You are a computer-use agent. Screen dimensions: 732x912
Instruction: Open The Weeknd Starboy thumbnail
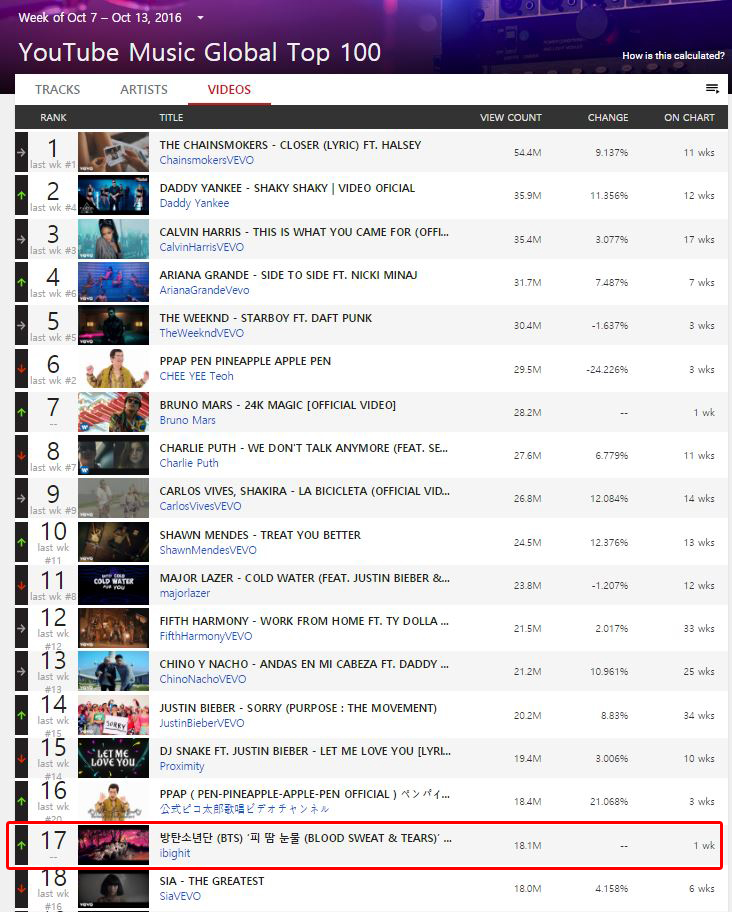[113, 325]
